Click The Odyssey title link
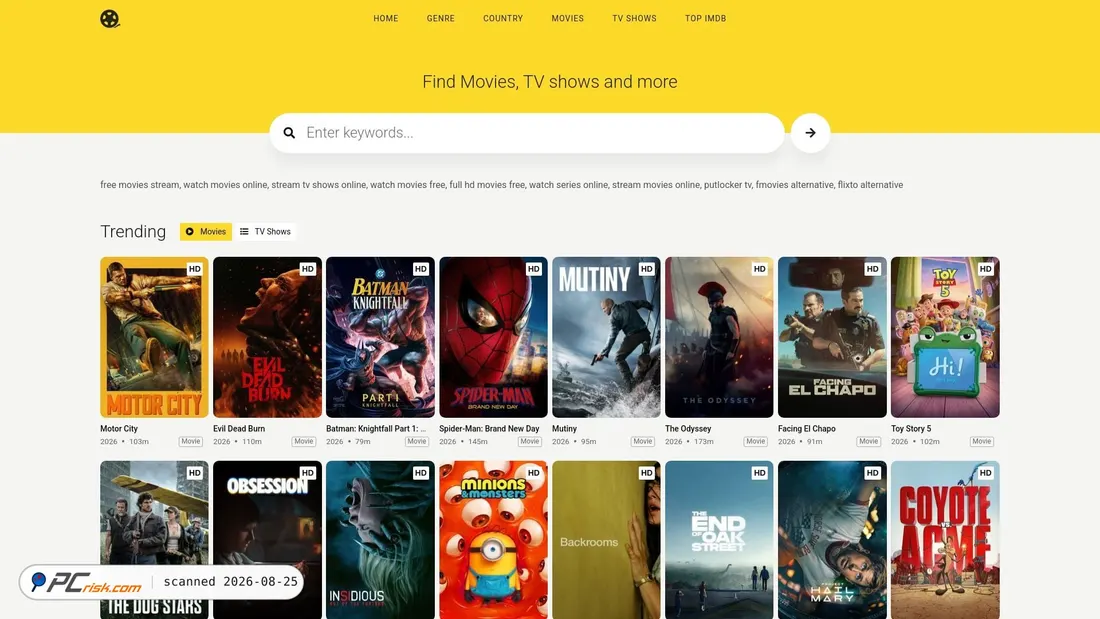Viewport: 1100px width, 619px height. point(688,429)
